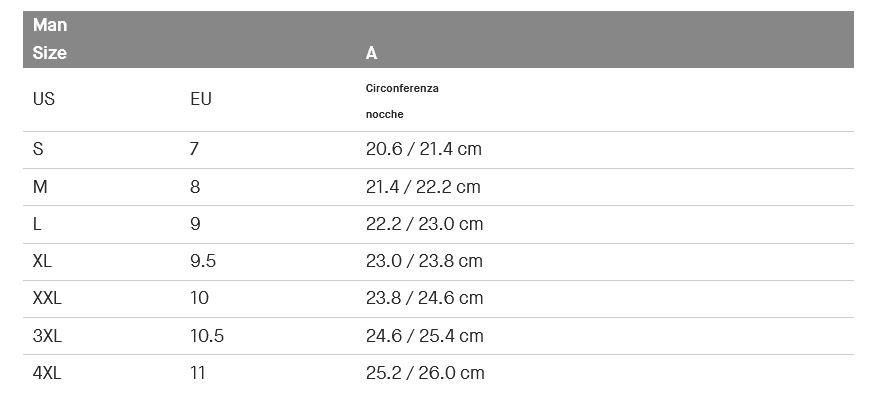886x394 pixels.
Task: Click the 4XL size cell
Action: (47, 373)
